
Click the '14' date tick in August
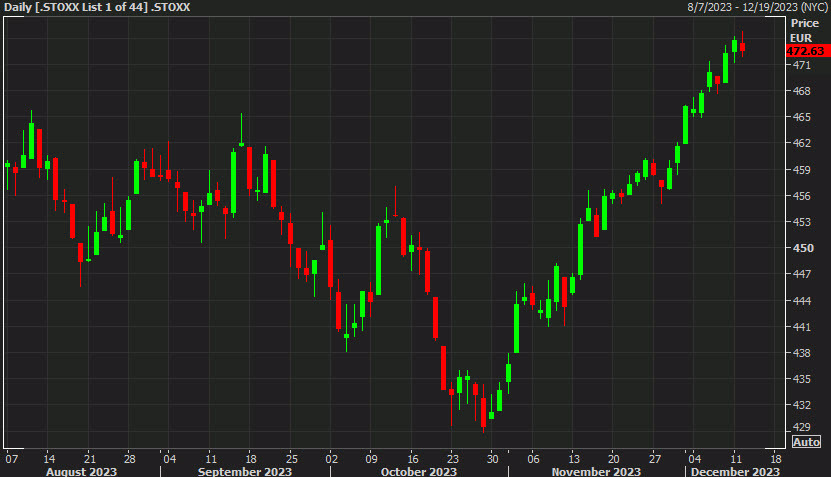pos(49,459)
